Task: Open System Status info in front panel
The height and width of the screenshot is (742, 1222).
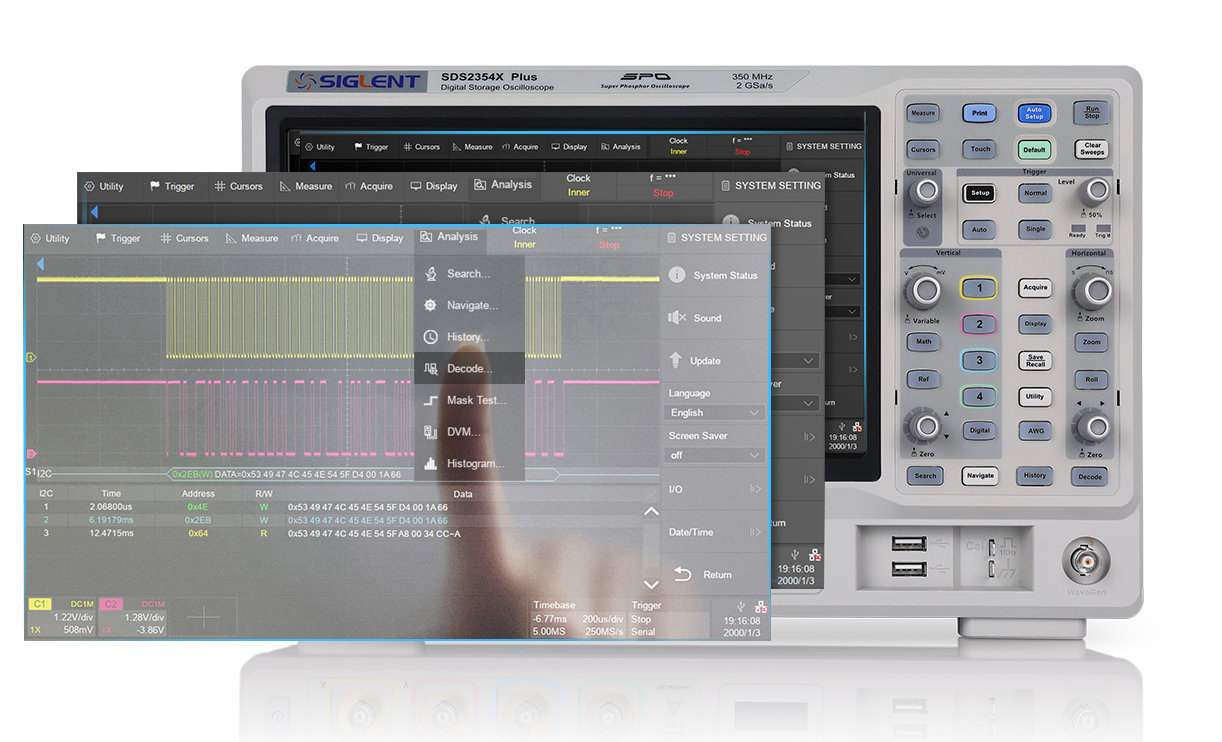Action: click(714, 275)
